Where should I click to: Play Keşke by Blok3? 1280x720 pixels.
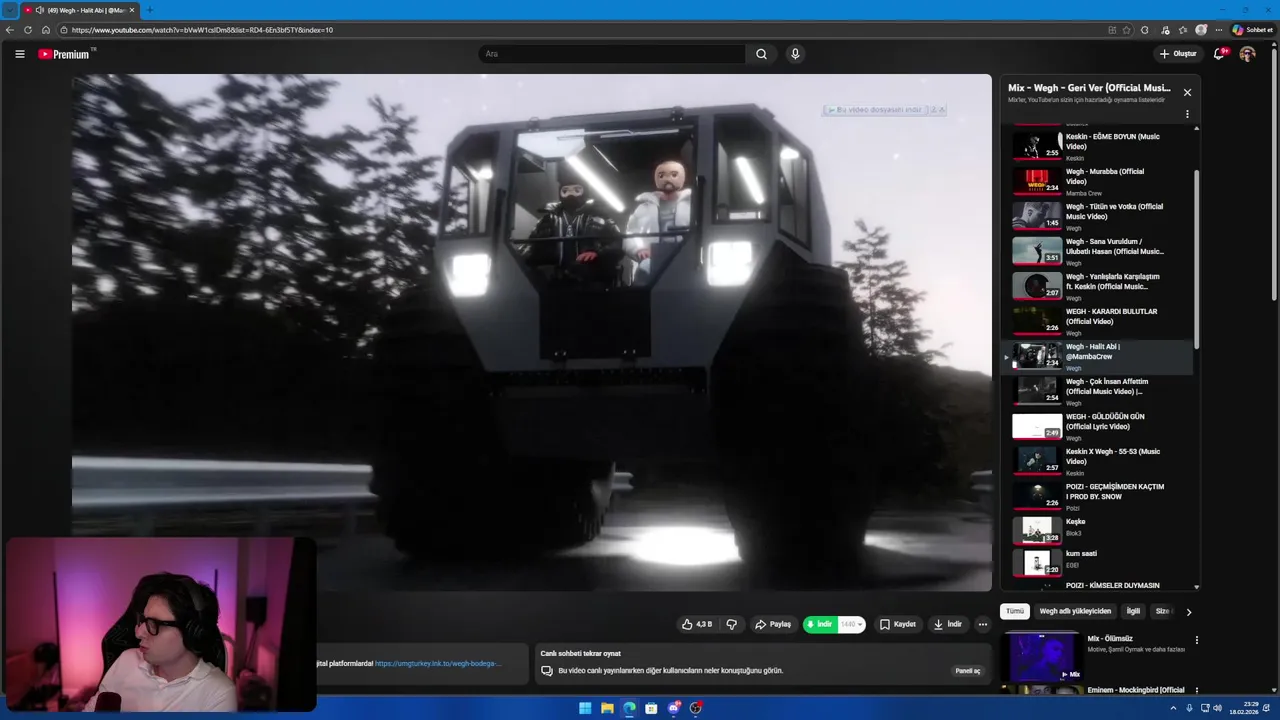tap(1097, 529)
